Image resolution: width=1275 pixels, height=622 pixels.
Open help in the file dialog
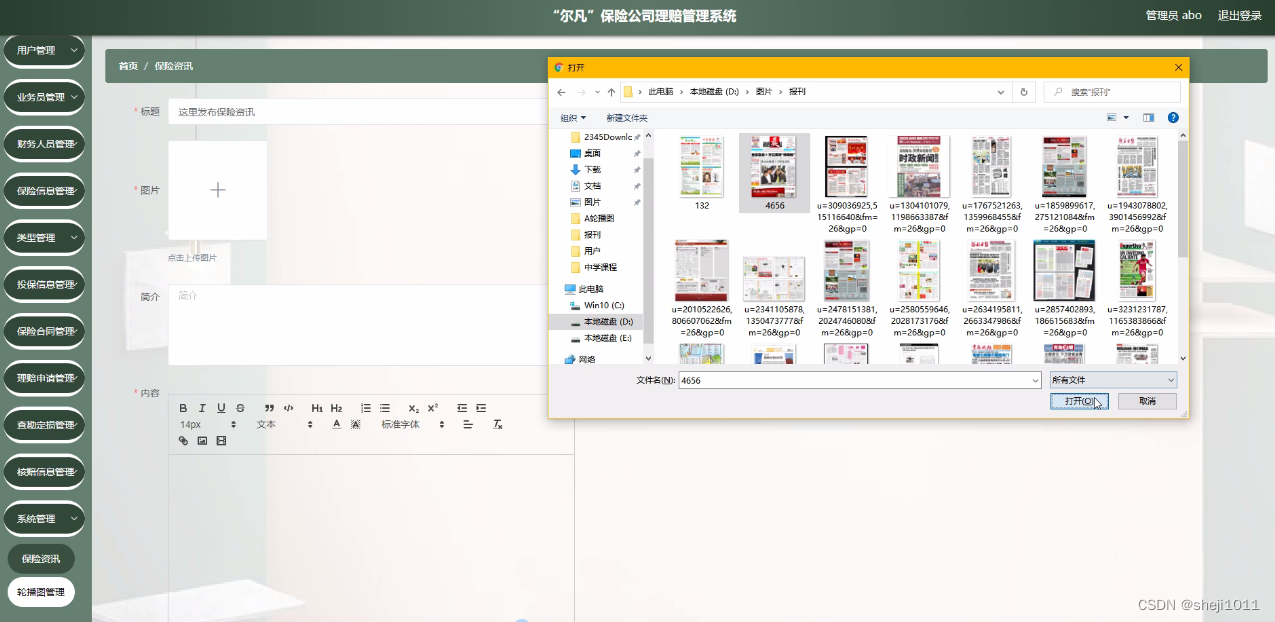[x=1173, y=118]
